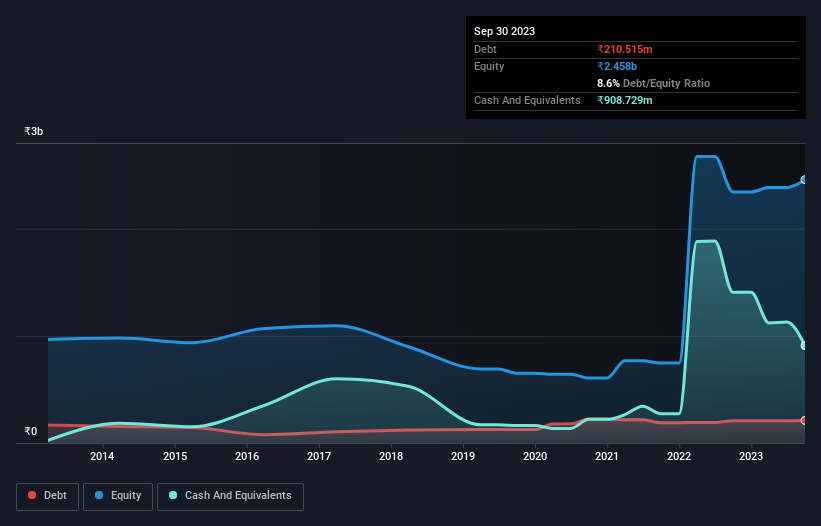Click the teal Cash endpoint marker
This screenshot has height=526, width=821.
(804, 345)
